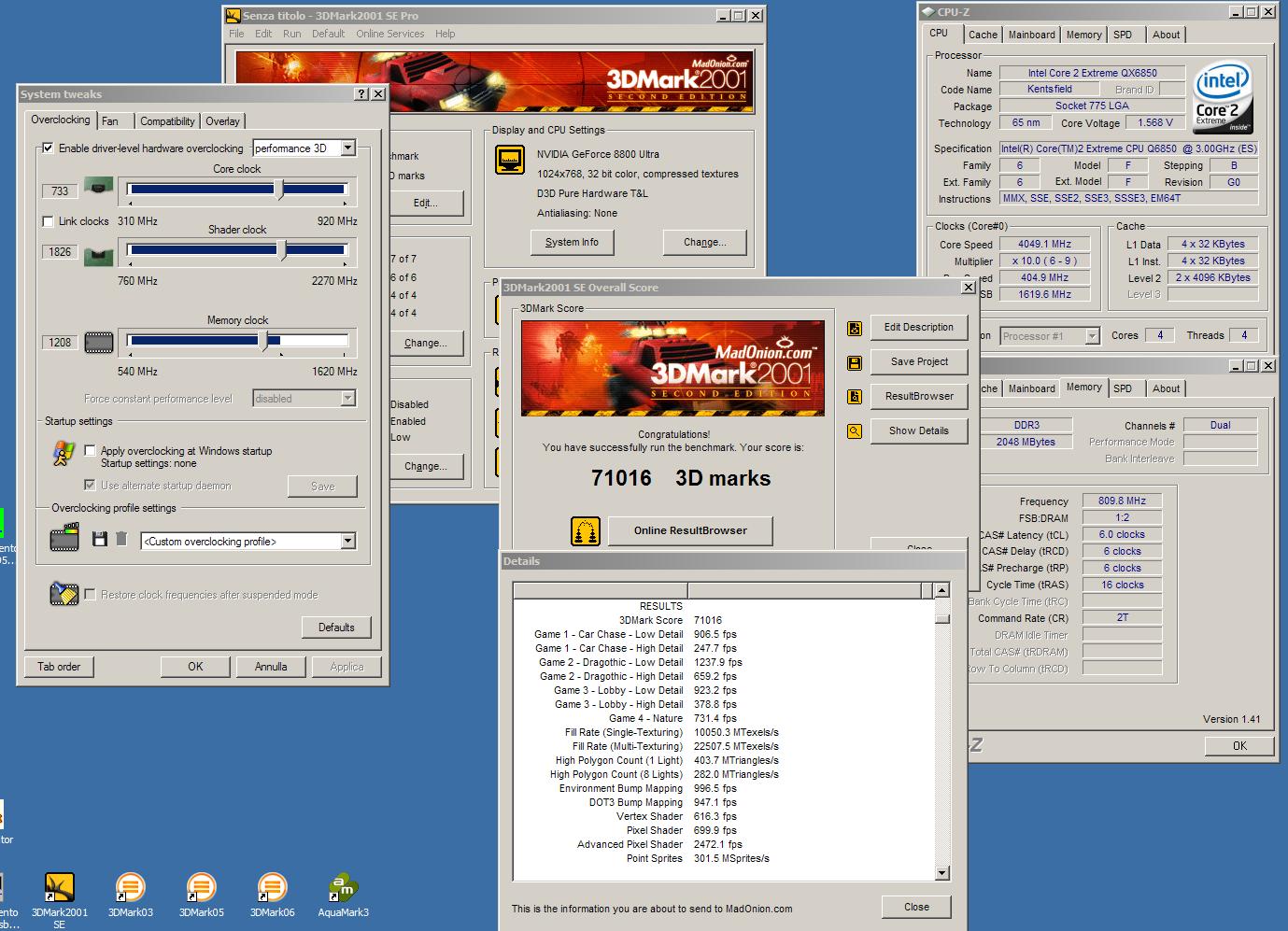Launch 3DMark06 desktop icon
1288x931 pixels.
click(x=272, y=888)
